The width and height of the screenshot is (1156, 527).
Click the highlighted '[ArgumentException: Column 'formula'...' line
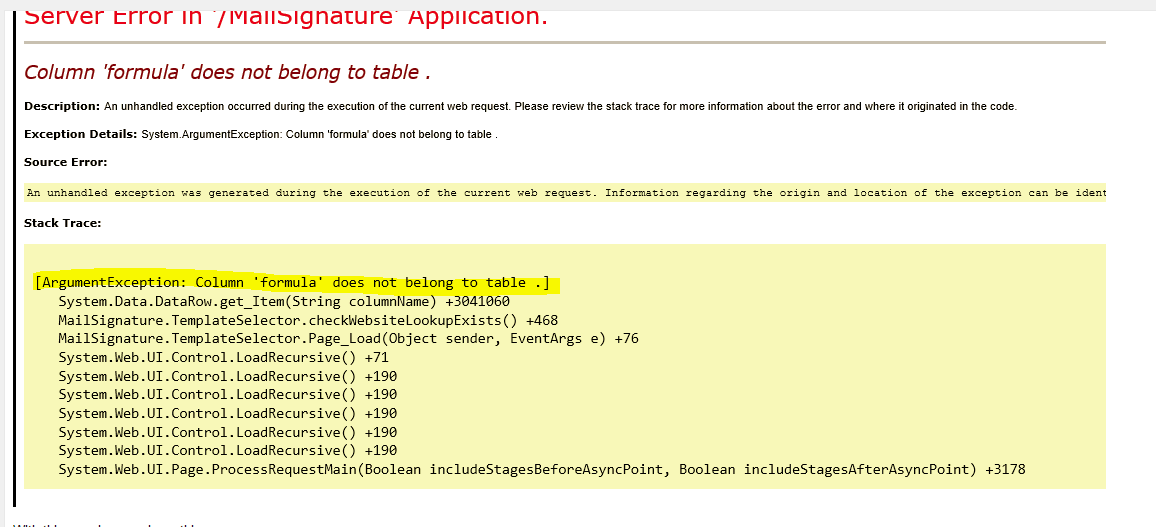click(x=292, y=283)
